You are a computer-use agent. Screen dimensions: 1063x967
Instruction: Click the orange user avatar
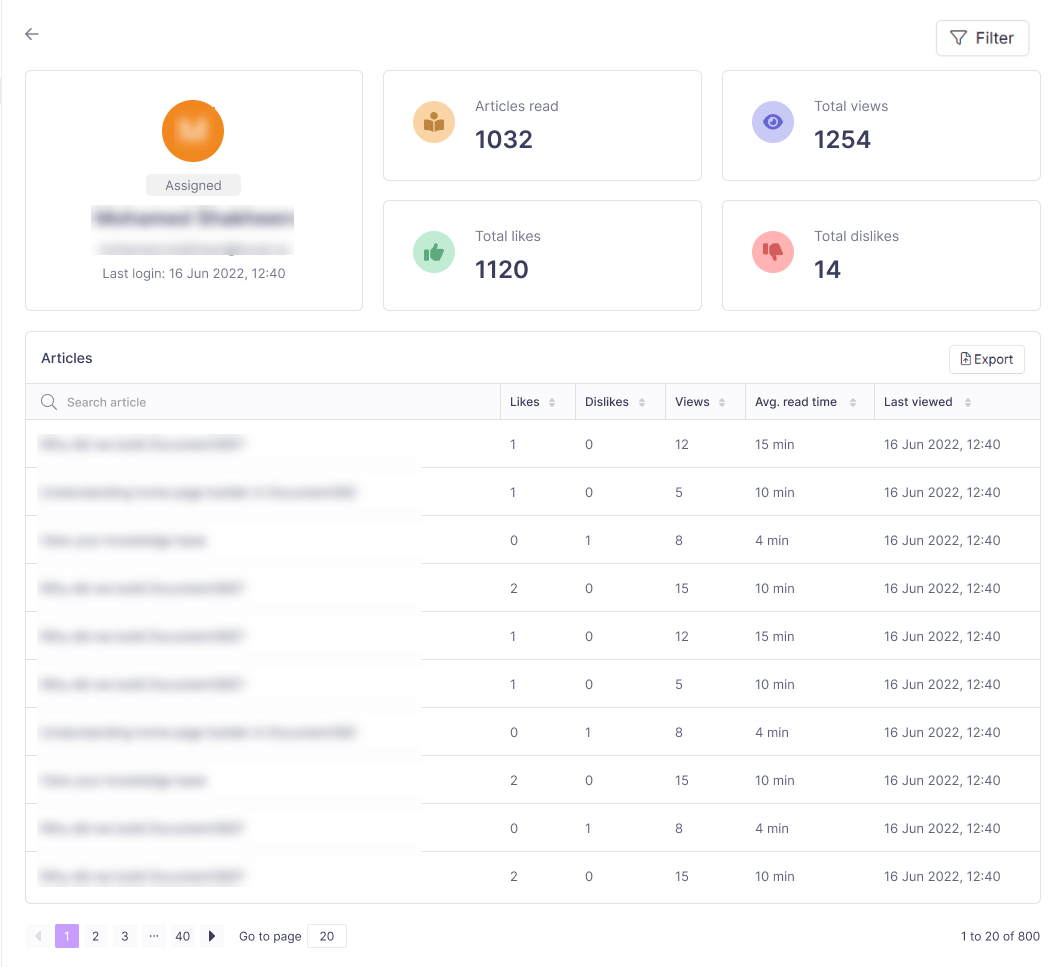(x=193, y=131)
